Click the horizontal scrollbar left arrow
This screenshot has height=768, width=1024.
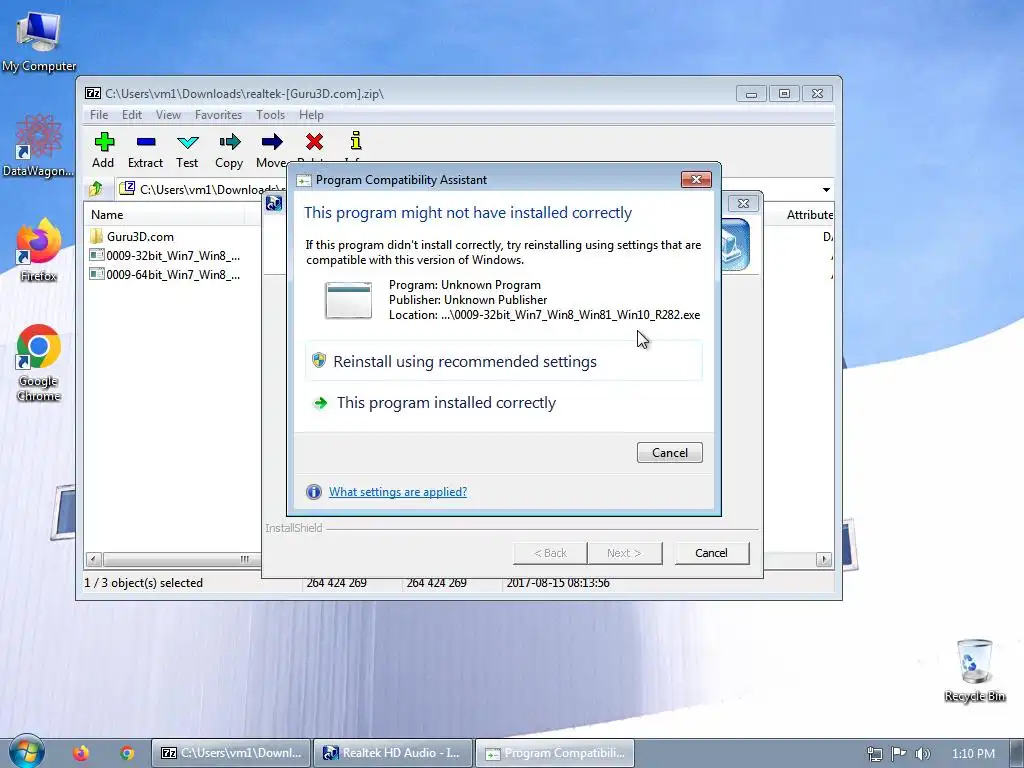(x=93, y=560)
